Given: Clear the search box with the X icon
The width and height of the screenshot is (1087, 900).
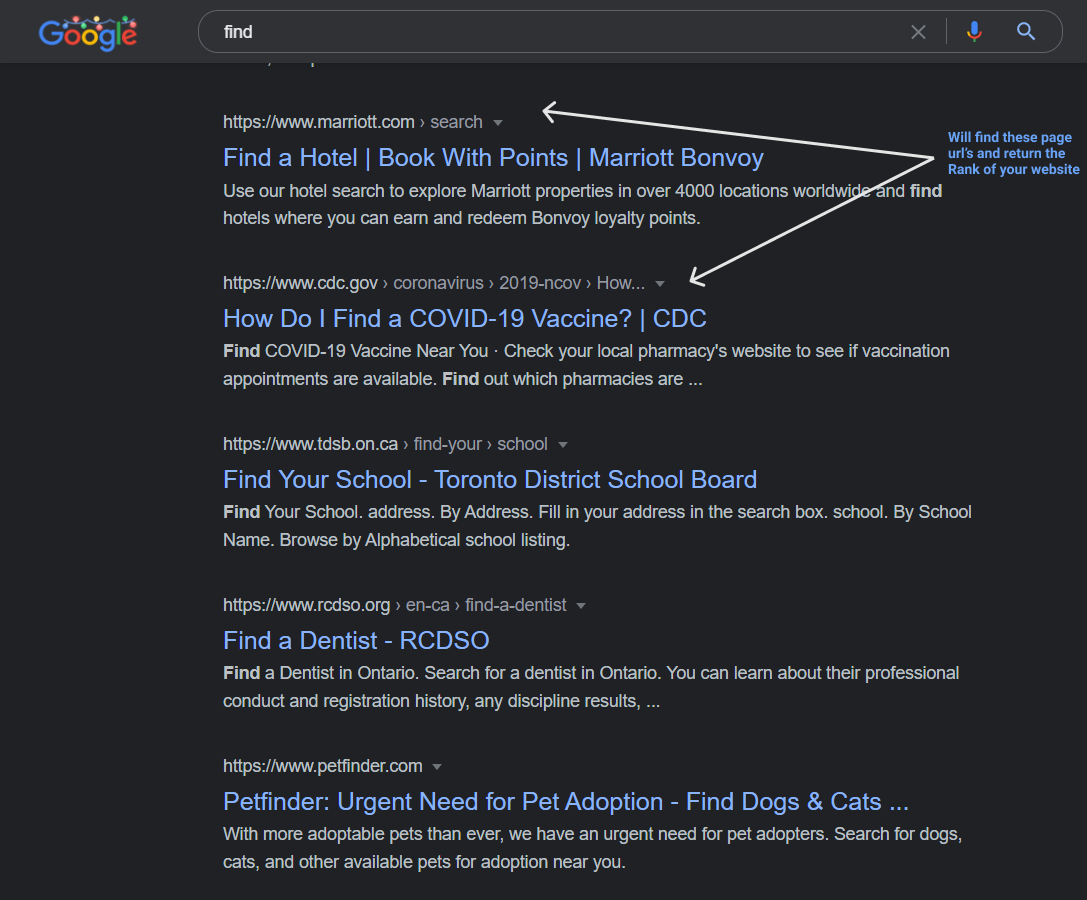Looking at the screenshot, I should [918, 31].
